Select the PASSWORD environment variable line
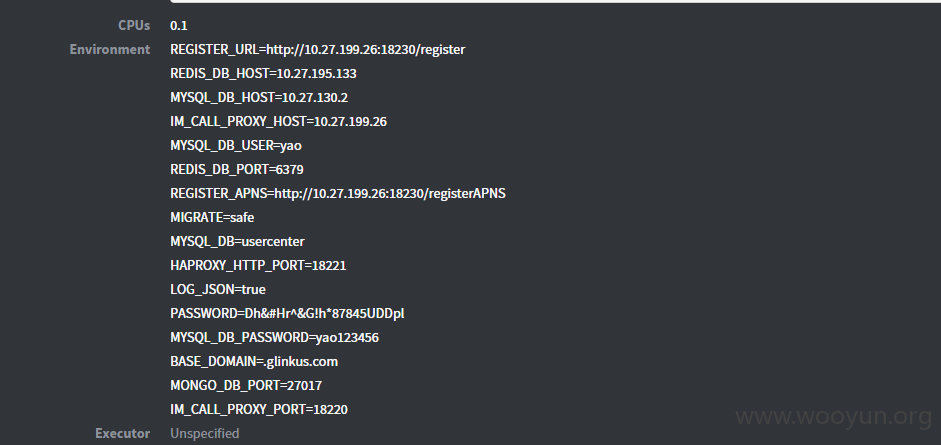Image resolution: width=941 pixels, height=445 pixels. tap(287, 313)
